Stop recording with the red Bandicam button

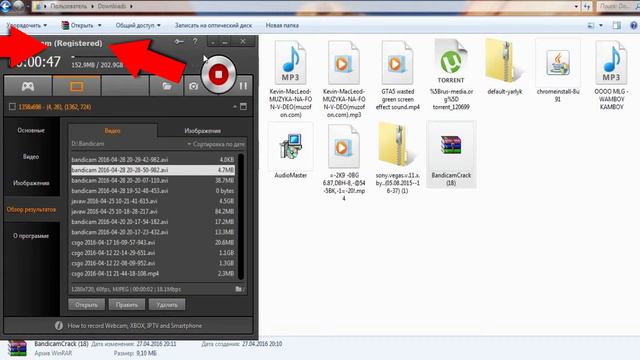click(x=218, y=75)
